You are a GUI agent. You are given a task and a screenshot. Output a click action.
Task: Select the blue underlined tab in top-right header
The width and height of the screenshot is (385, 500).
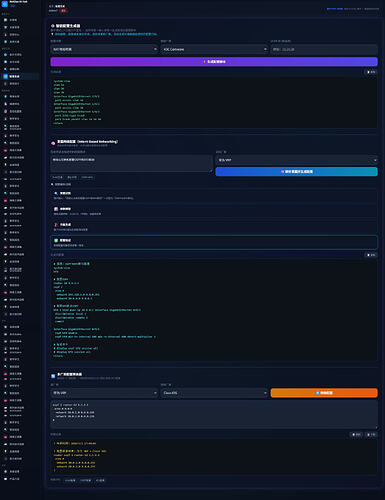[x=335, y=9]
